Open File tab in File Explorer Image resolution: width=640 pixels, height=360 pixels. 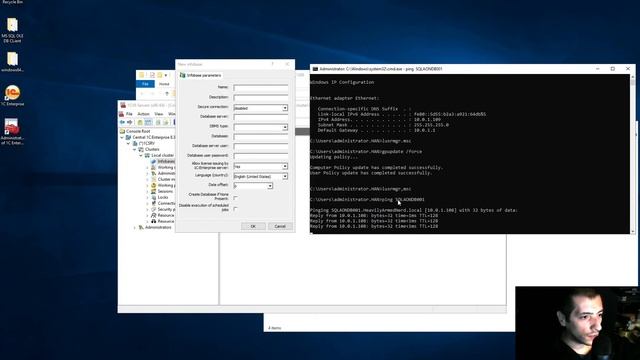tap(145, 84)
